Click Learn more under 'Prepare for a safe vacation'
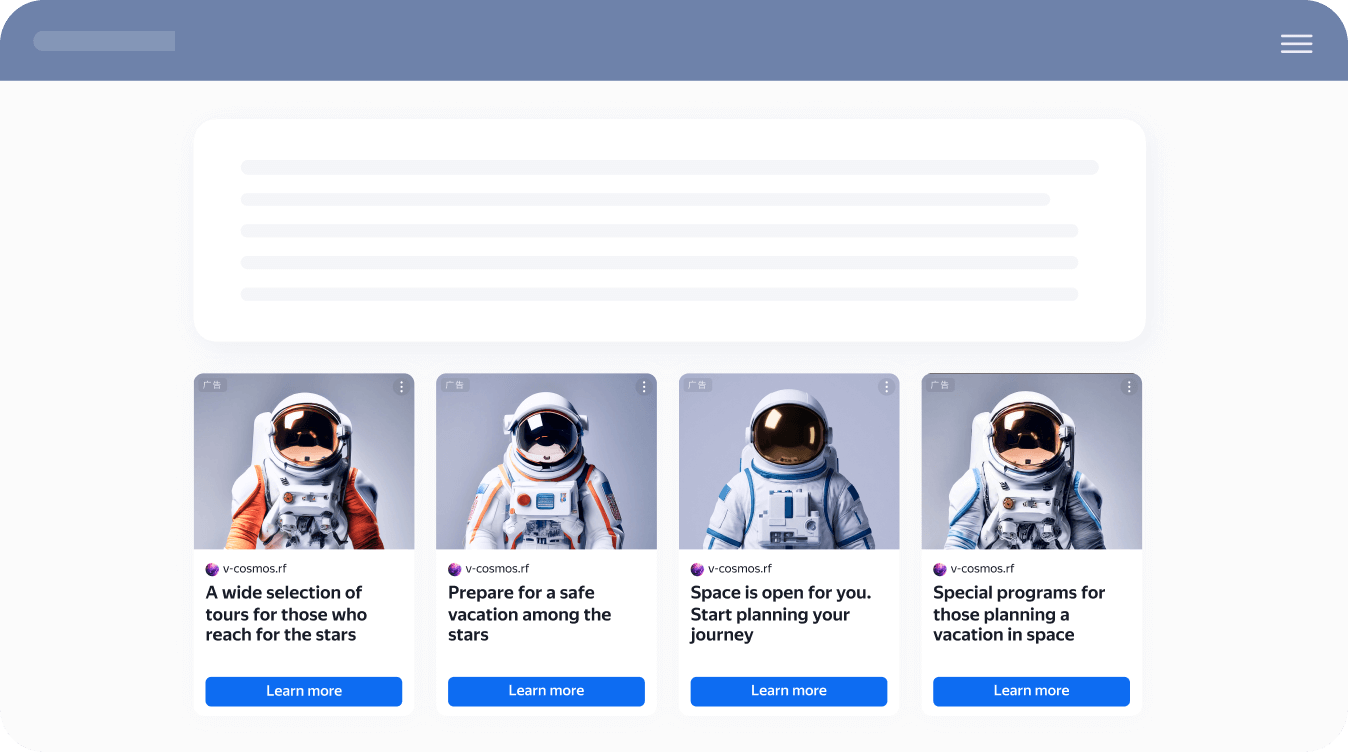Image resolution: width=1348 pixels, height=752 pixels. [546, 691]
